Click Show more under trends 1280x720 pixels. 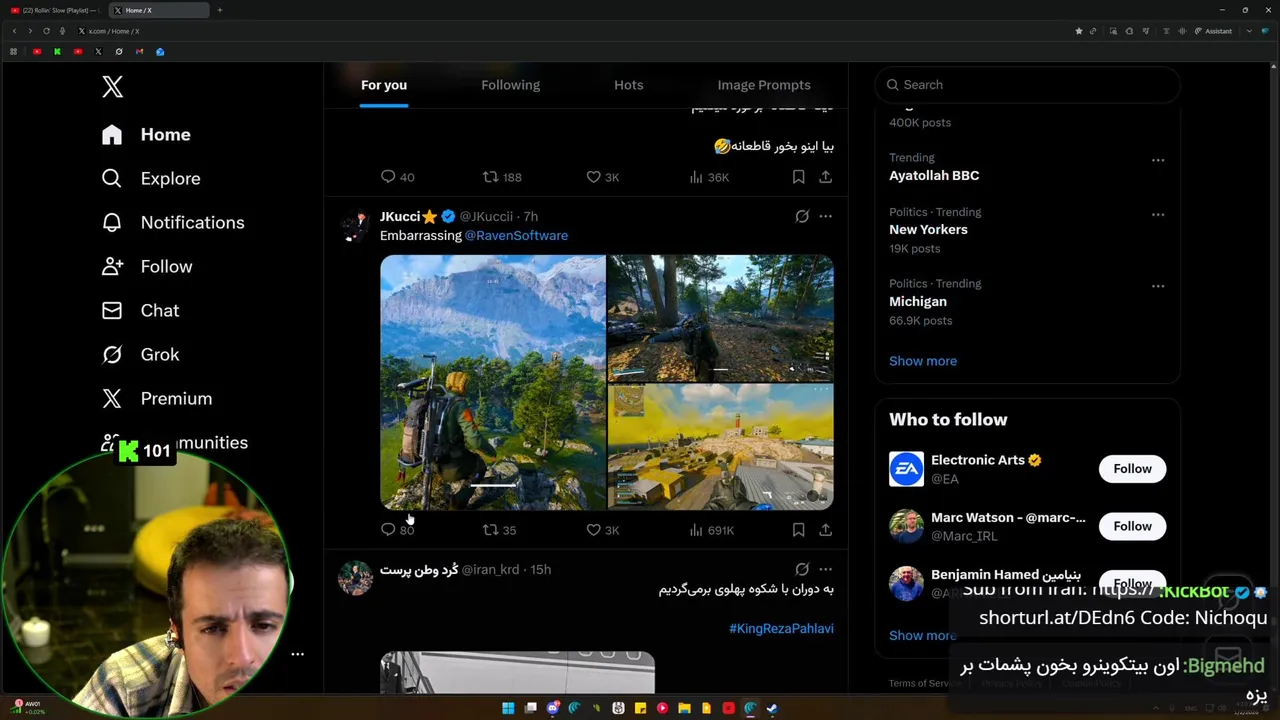(x=923, y=361)
